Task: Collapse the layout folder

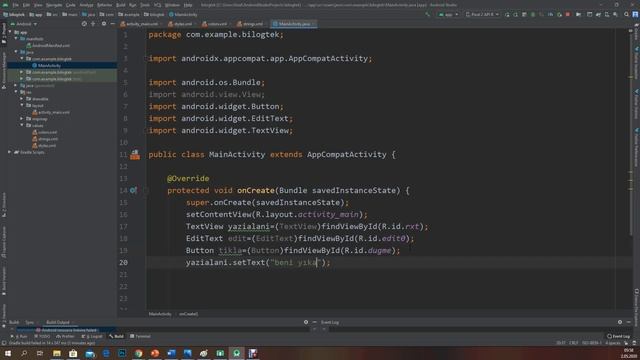Action: click(x=22, y=105)
